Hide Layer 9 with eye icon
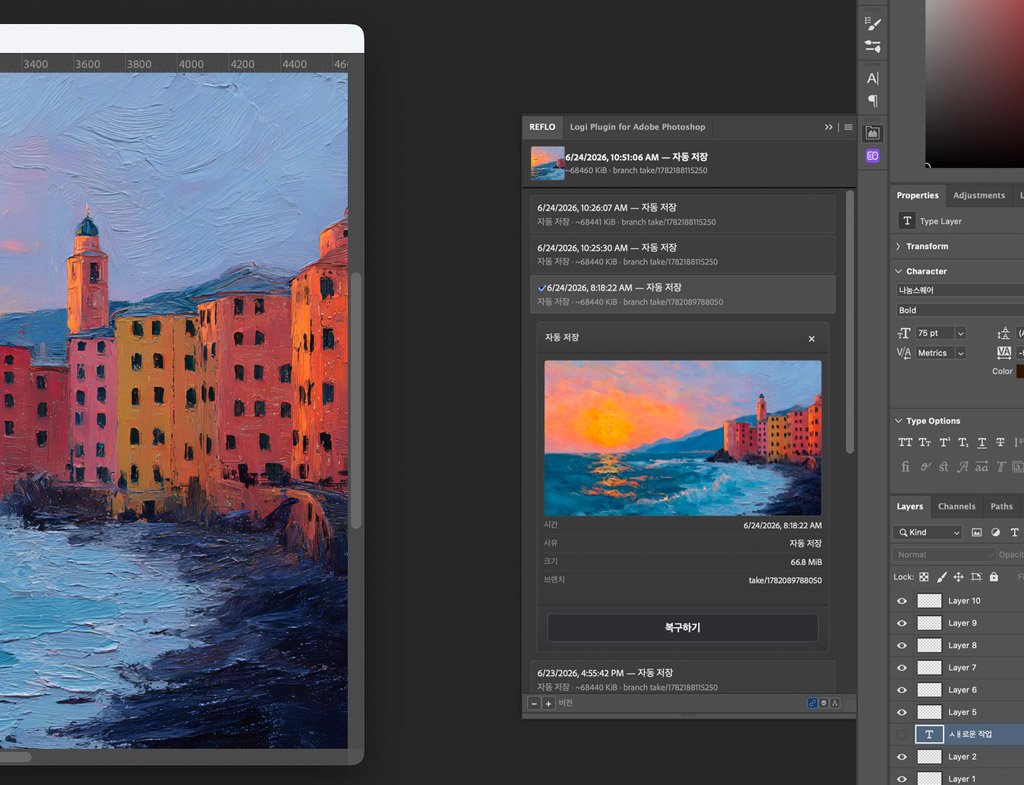Image resolution: width=1024 pixels, height=785 pixels. coord(902,623)
